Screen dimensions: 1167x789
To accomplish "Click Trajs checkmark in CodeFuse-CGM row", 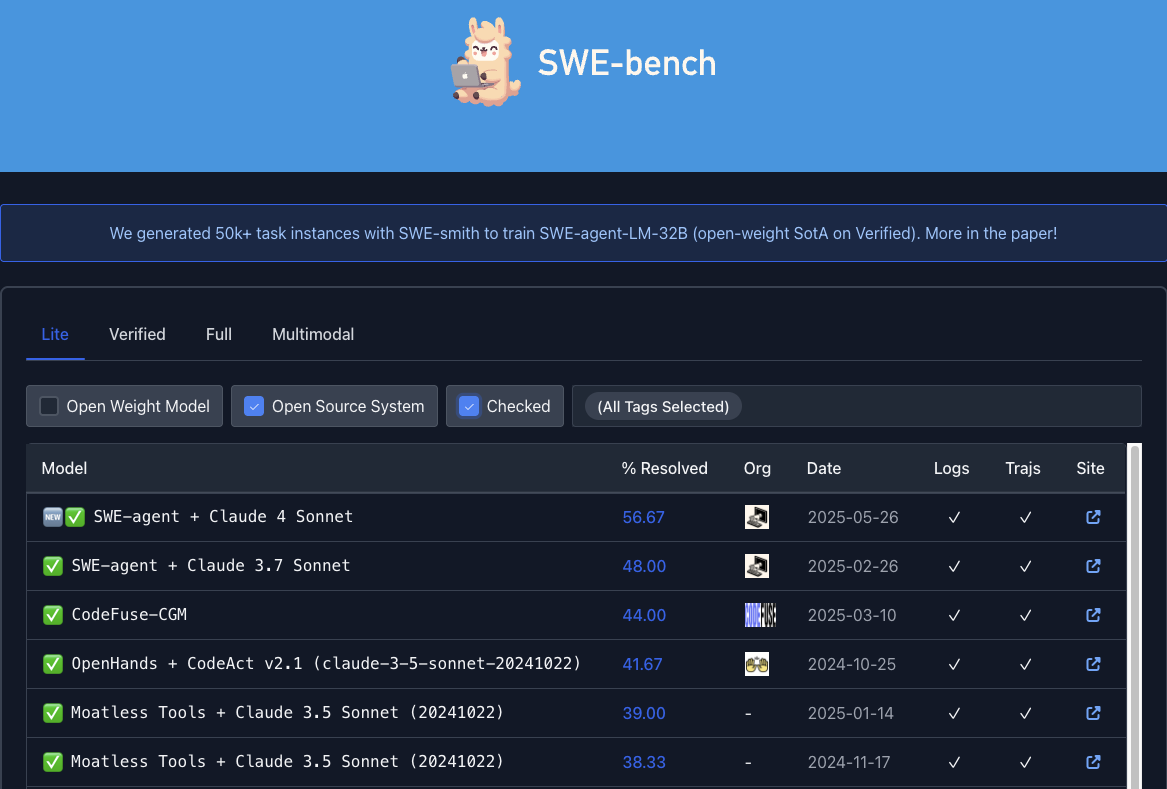I will point(1025,616).
